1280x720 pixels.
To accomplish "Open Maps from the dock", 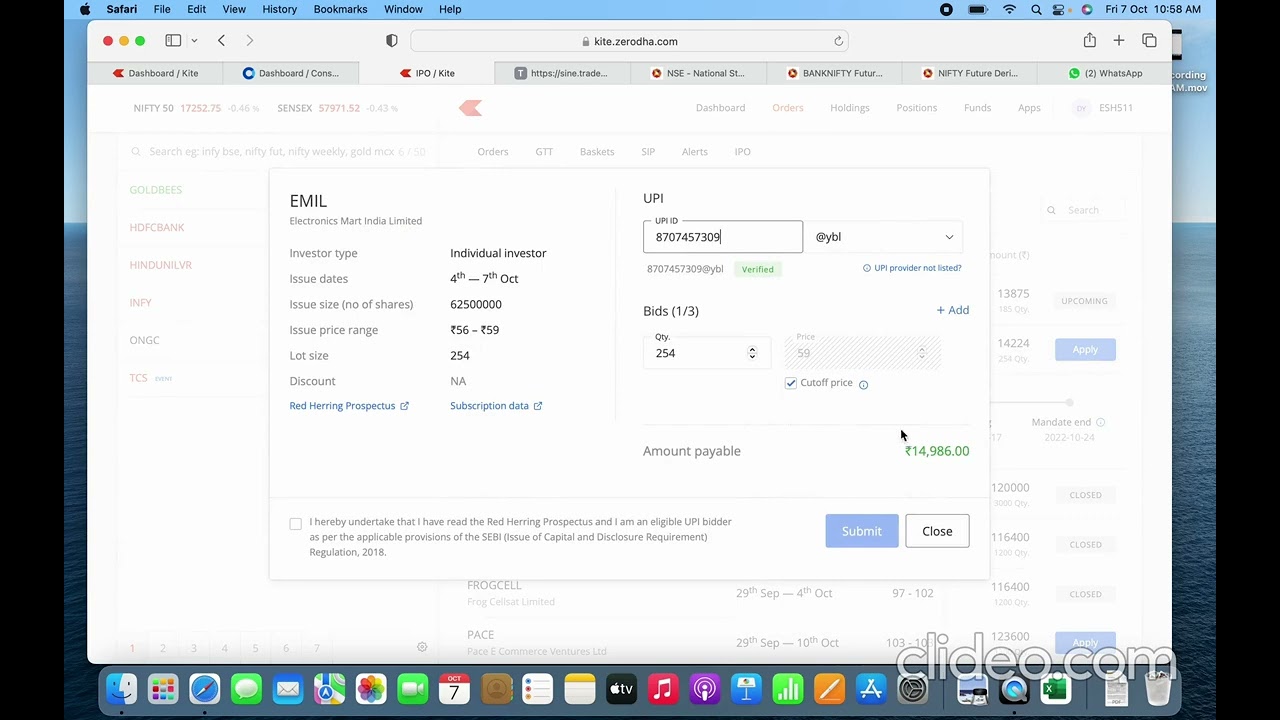I will pos(329,689).
